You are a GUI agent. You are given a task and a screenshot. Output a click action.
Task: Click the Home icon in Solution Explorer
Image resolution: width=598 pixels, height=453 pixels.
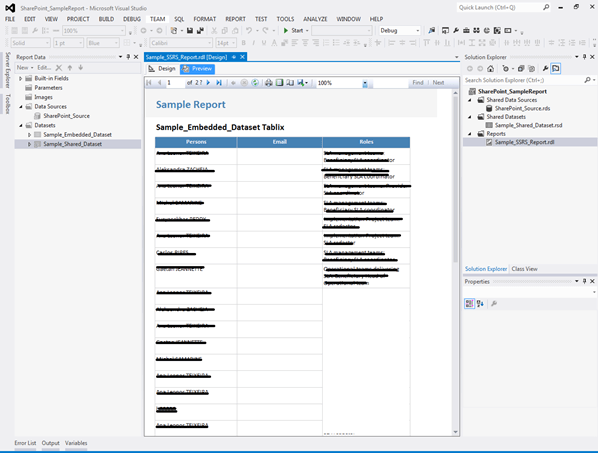[x=490, y=69]
